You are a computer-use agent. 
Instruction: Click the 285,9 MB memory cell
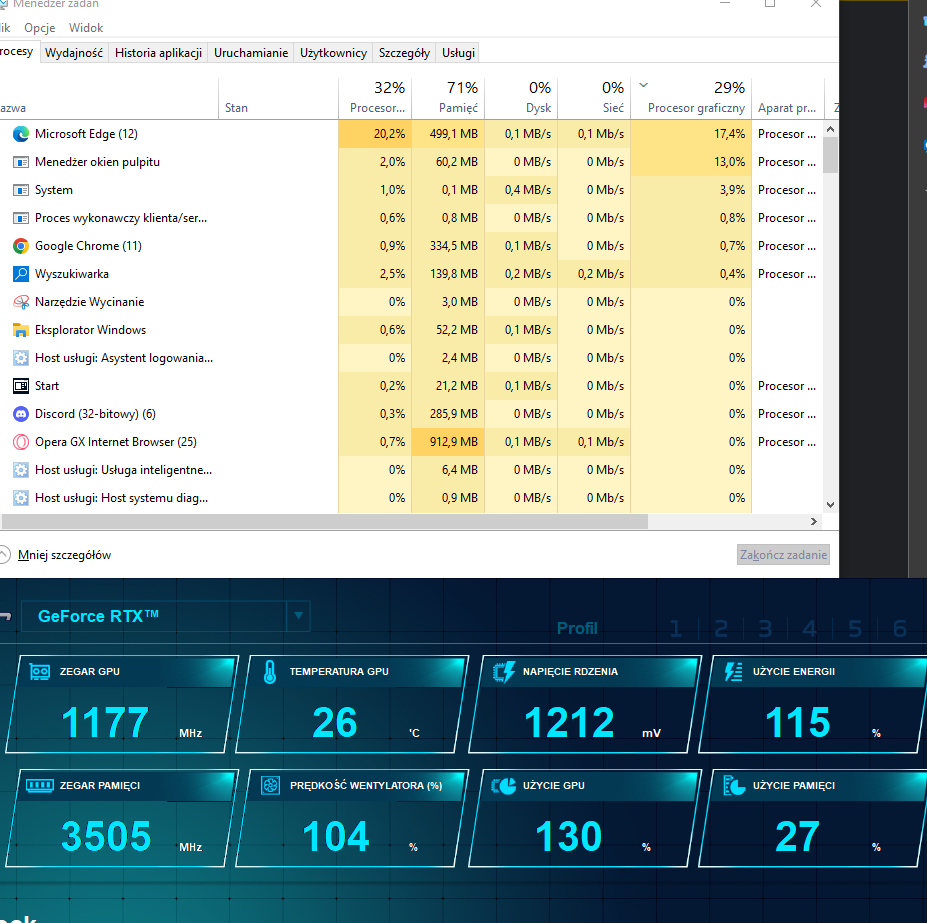pos(448,414)
